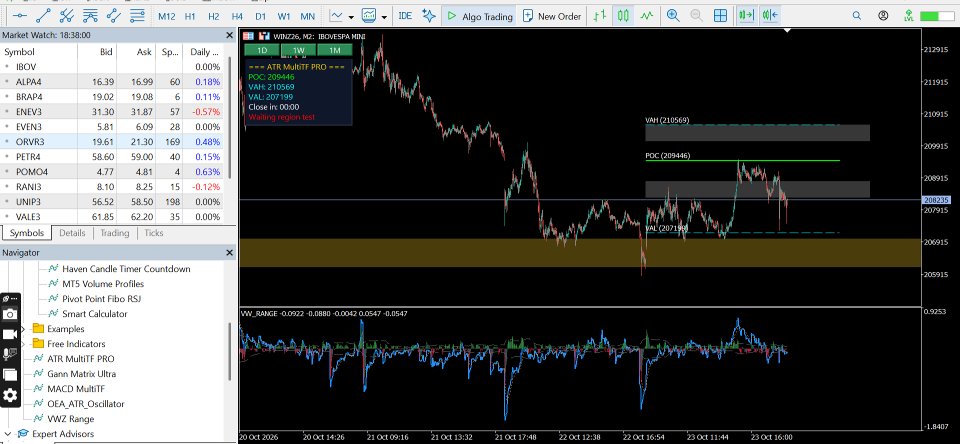Switch to Details tab in Market Watch

pos(72,233)
